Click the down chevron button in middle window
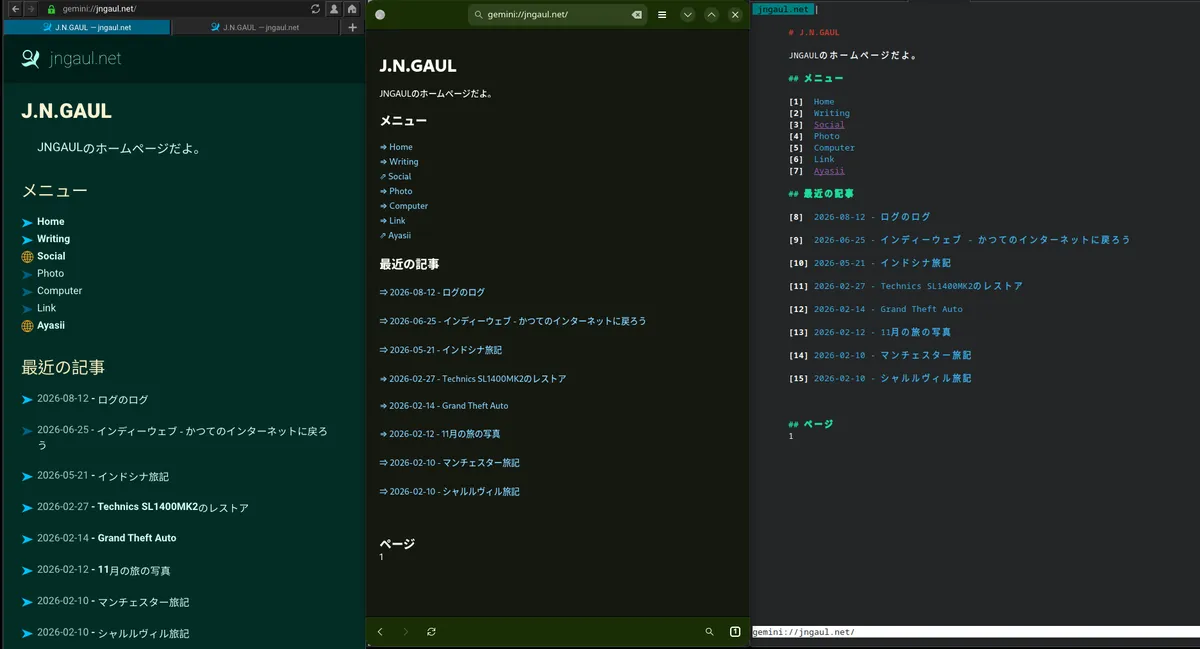This screenshot has height=649, width=1200. pos(688,15)
